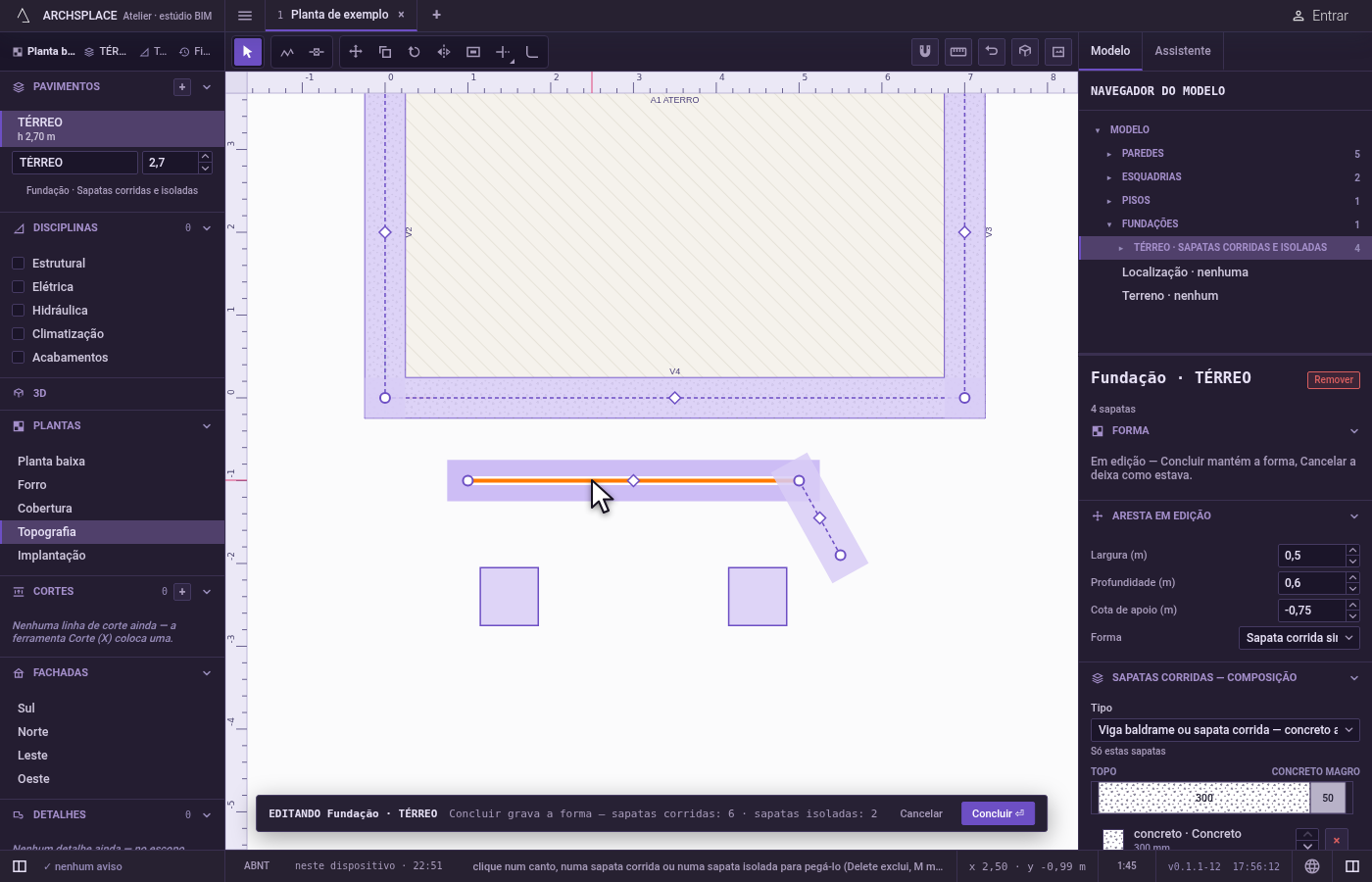The width and height of the screenshot is (1372, 882).
Task: Delete the concreto layer with red x
Action: tap(1336, 840)
